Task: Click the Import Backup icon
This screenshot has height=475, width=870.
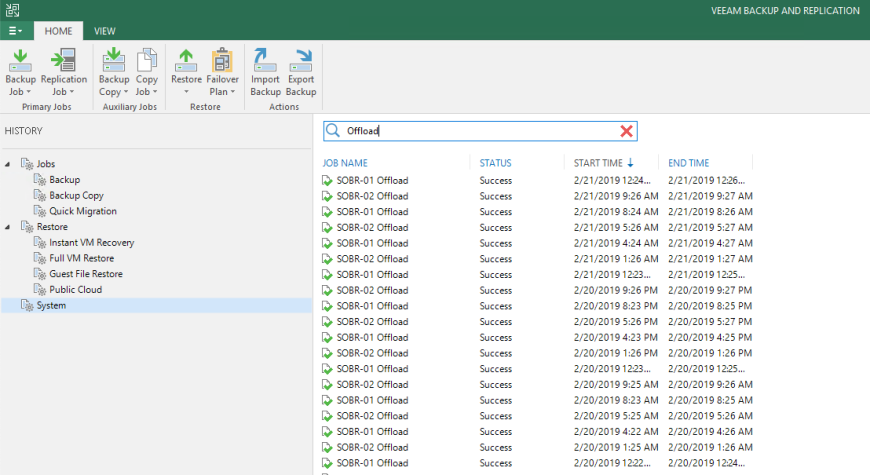Action: pos(265,60)
